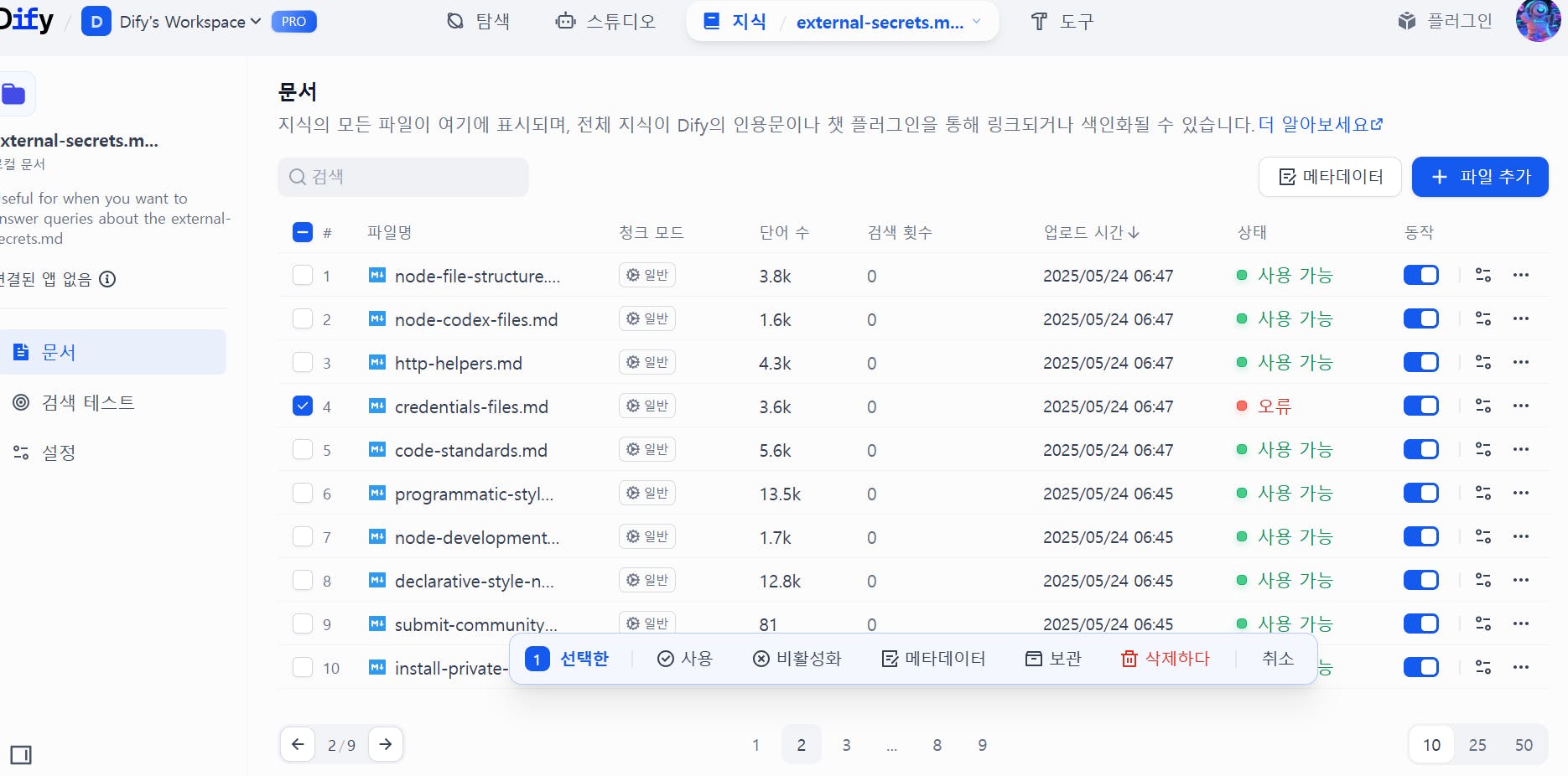Open settings icon for node-codex-files.md row

pyautogui.click(x=1482, y=319)
